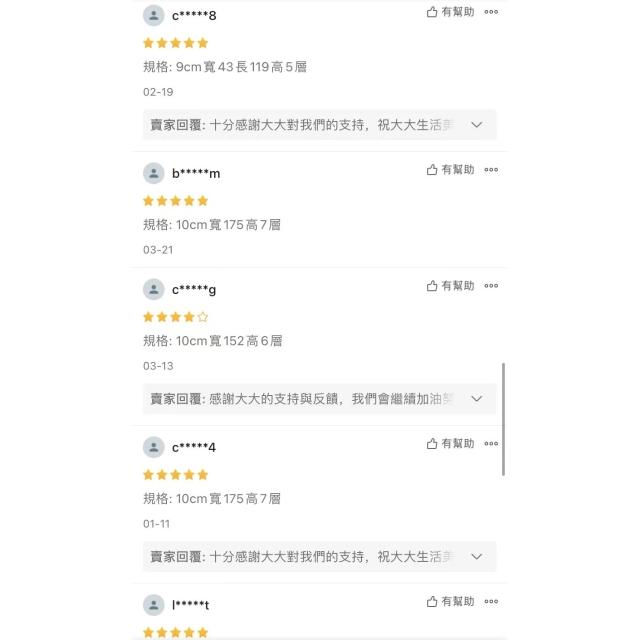This screenshot has height=640, width=640.
Task: Click l*****t's user avatar
Action: tap(153, 605)
